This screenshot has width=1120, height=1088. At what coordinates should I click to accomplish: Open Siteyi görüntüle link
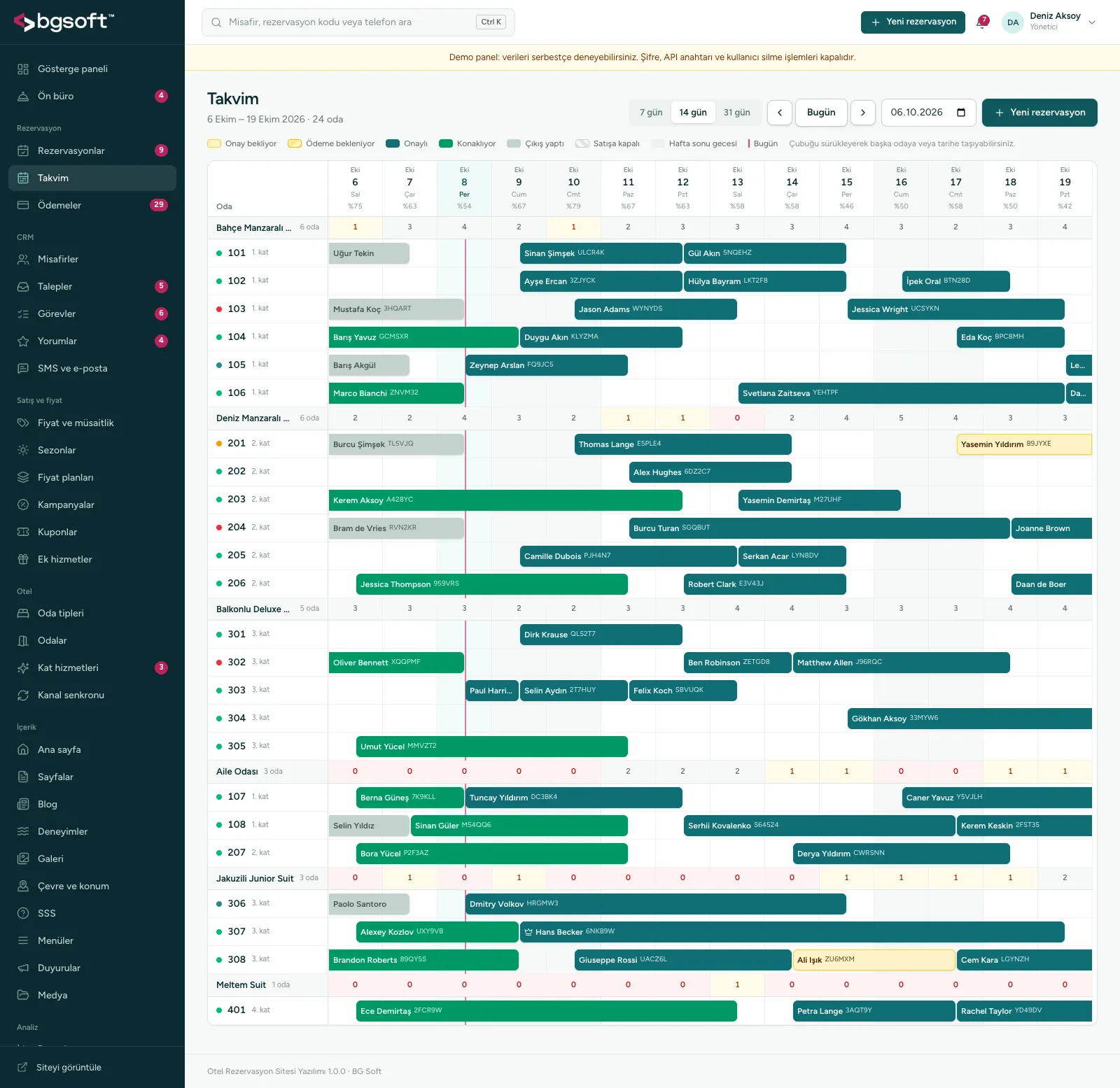point(69,1067)
